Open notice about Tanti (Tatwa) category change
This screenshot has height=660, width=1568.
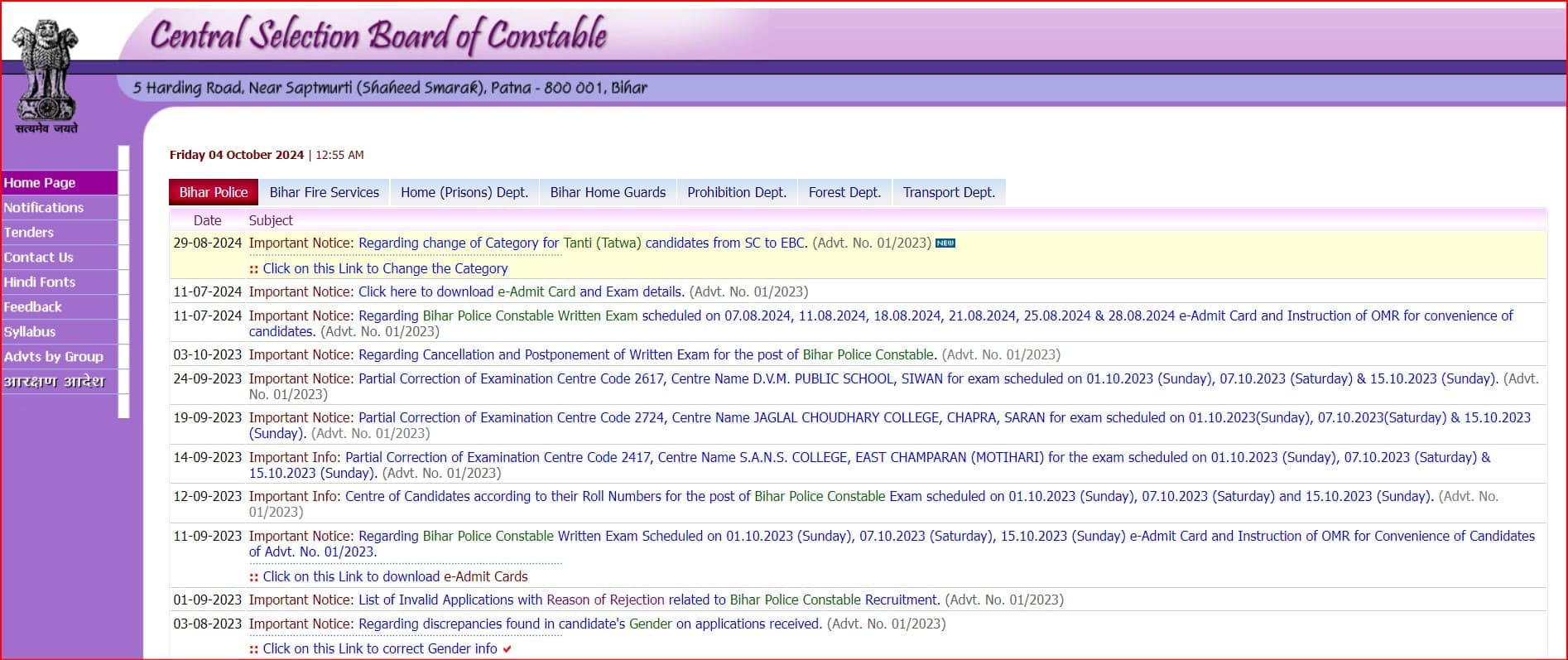[x=583, y=243]
